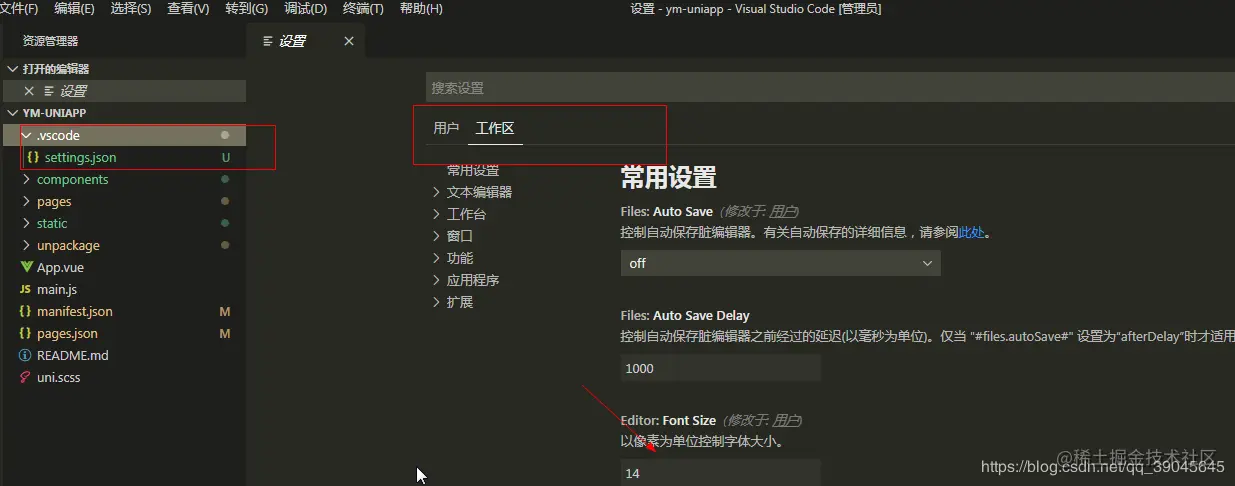Open README.md file

click(x=73, y=355)
